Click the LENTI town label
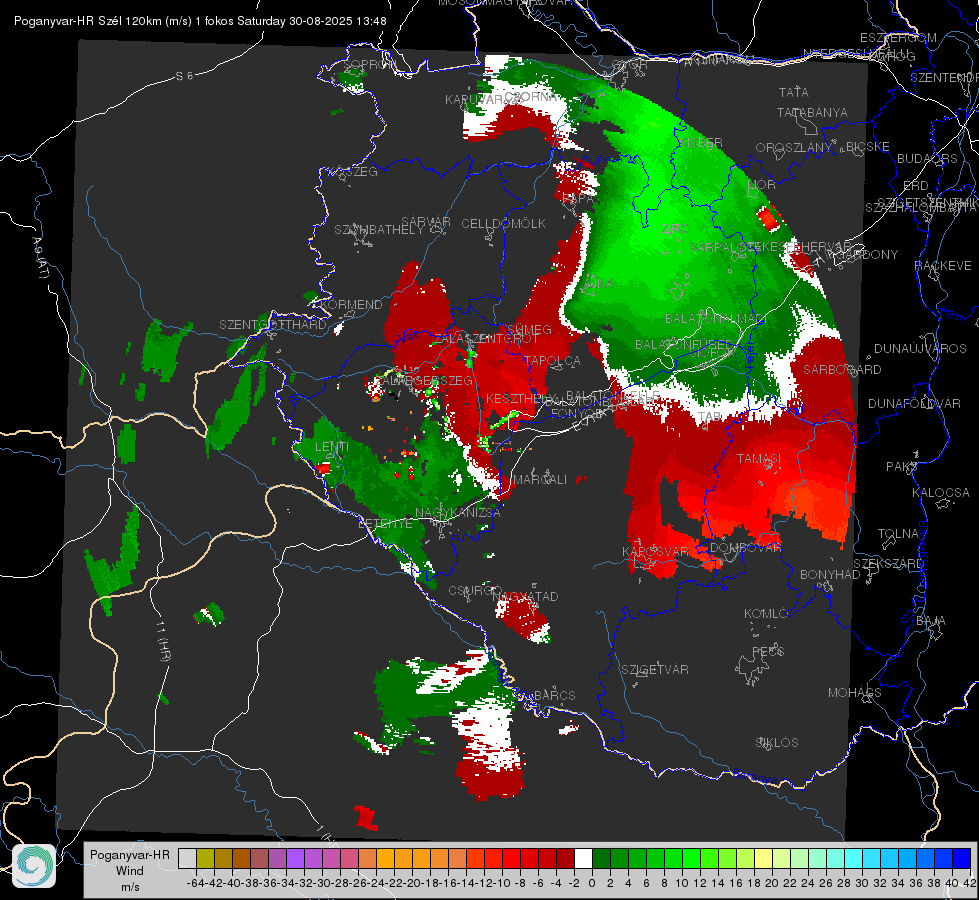Screen dimensions: 979x900 click(332, 447)
